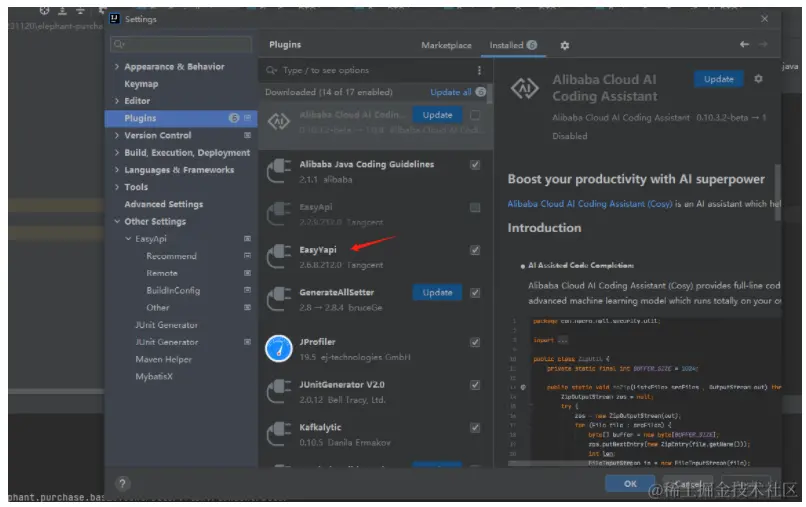Navigate back with the left arrow

point(744,44)
